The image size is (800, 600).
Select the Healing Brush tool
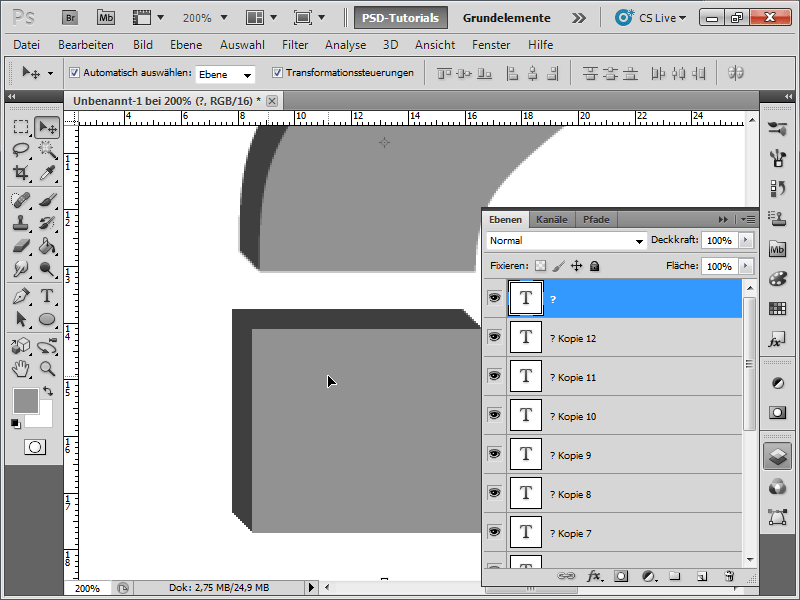[x=21, y=199]
